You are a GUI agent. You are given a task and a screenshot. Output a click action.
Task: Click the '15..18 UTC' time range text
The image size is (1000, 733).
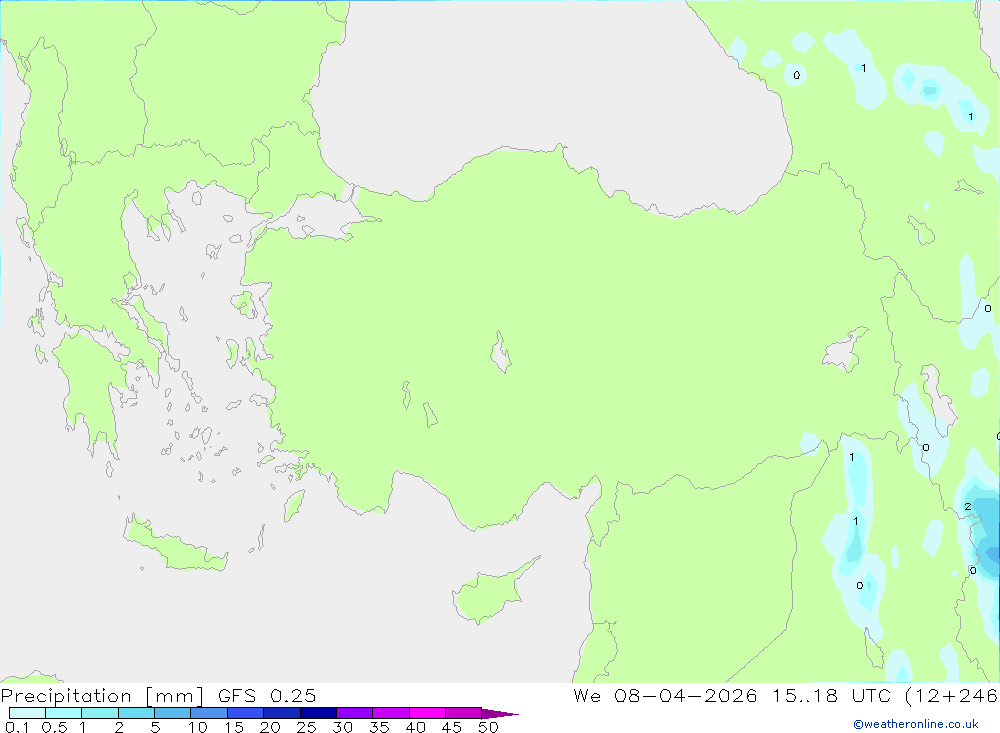click(832, 695)
